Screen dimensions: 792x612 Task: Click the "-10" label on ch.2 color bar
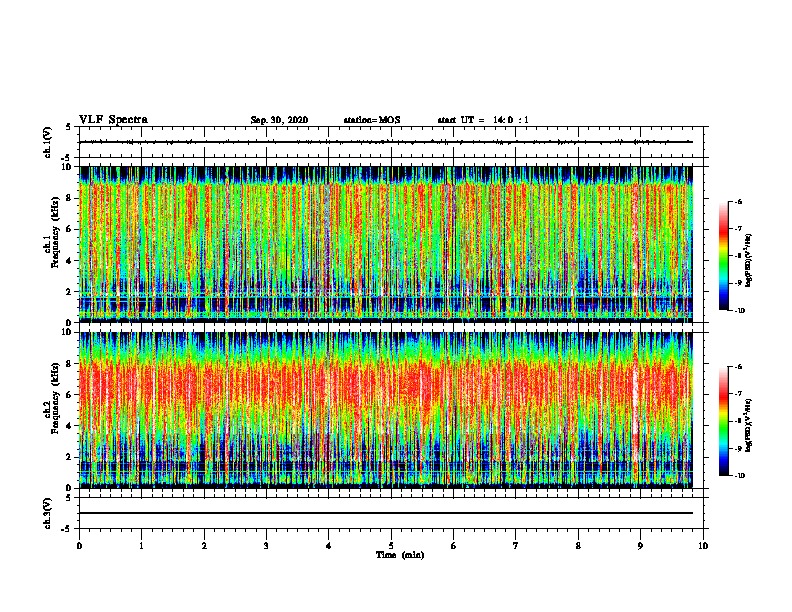tap(740, 476)
